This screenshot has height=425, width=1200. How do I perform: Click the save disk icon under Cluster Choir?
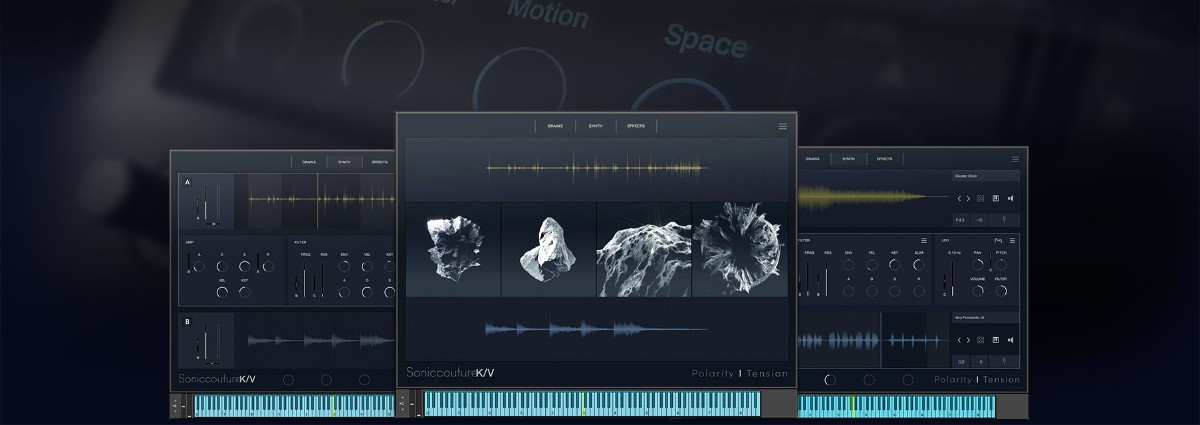[995, 199]
